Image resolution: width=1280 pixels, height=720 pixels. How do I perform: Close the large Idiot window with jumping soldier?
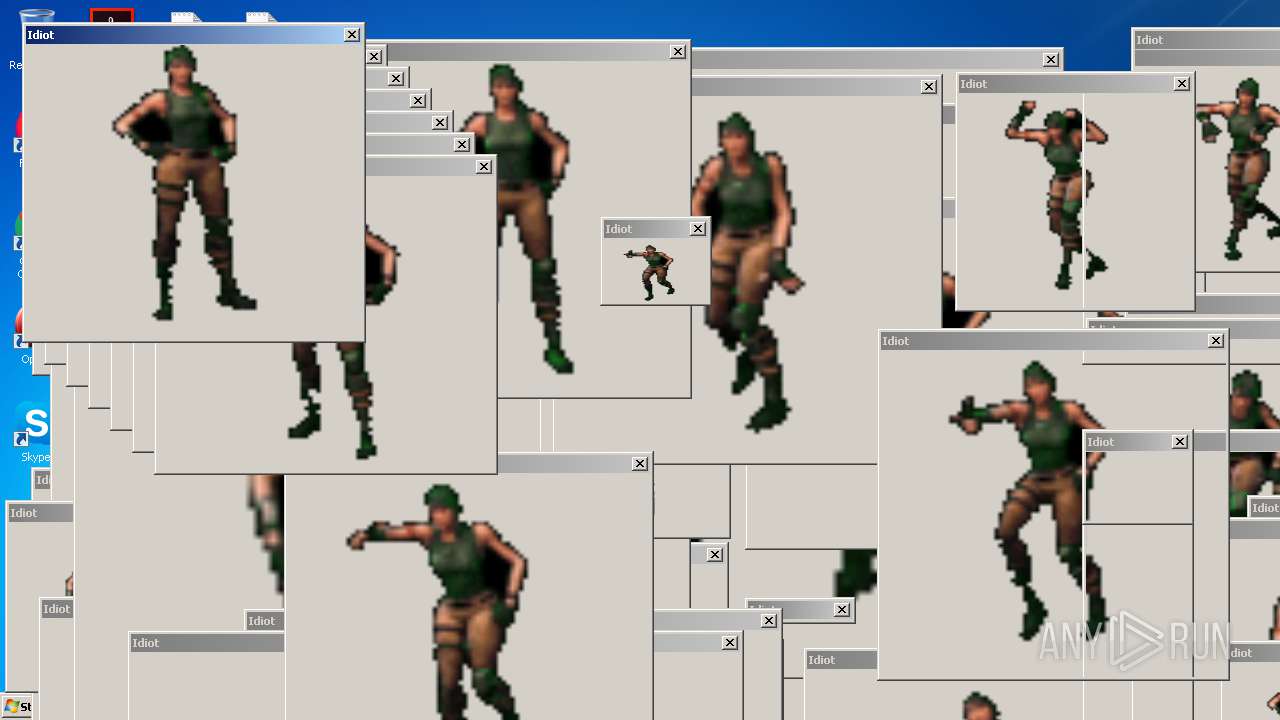click(1216, 341)
